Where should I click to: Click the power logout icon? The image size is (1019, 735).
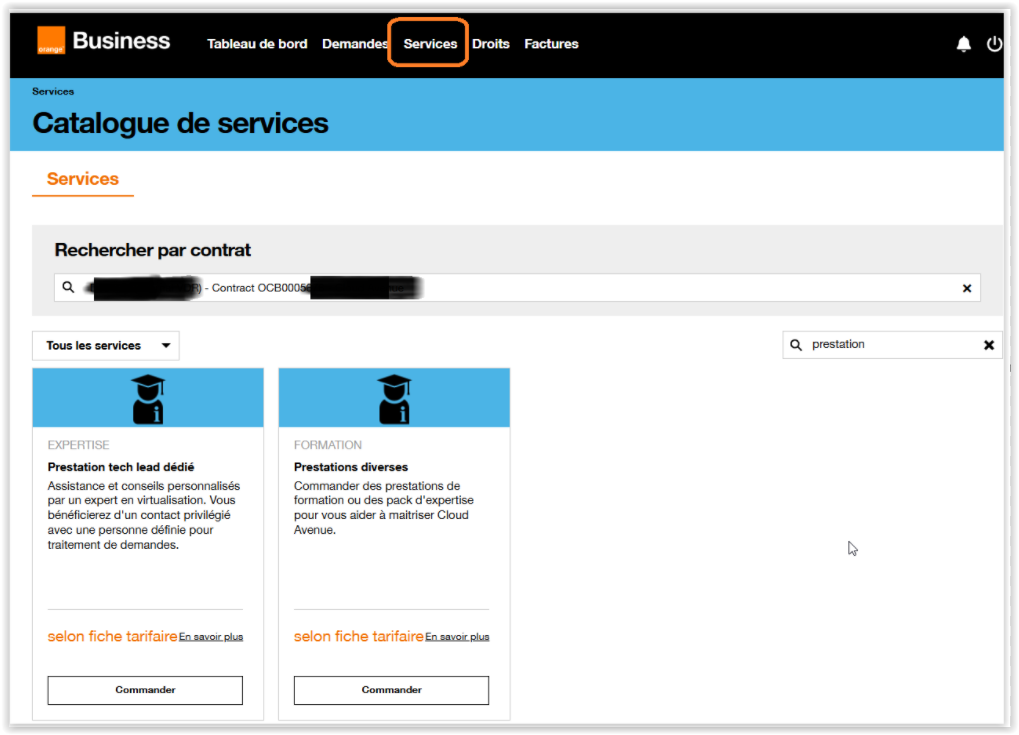[x=993, y=44]
